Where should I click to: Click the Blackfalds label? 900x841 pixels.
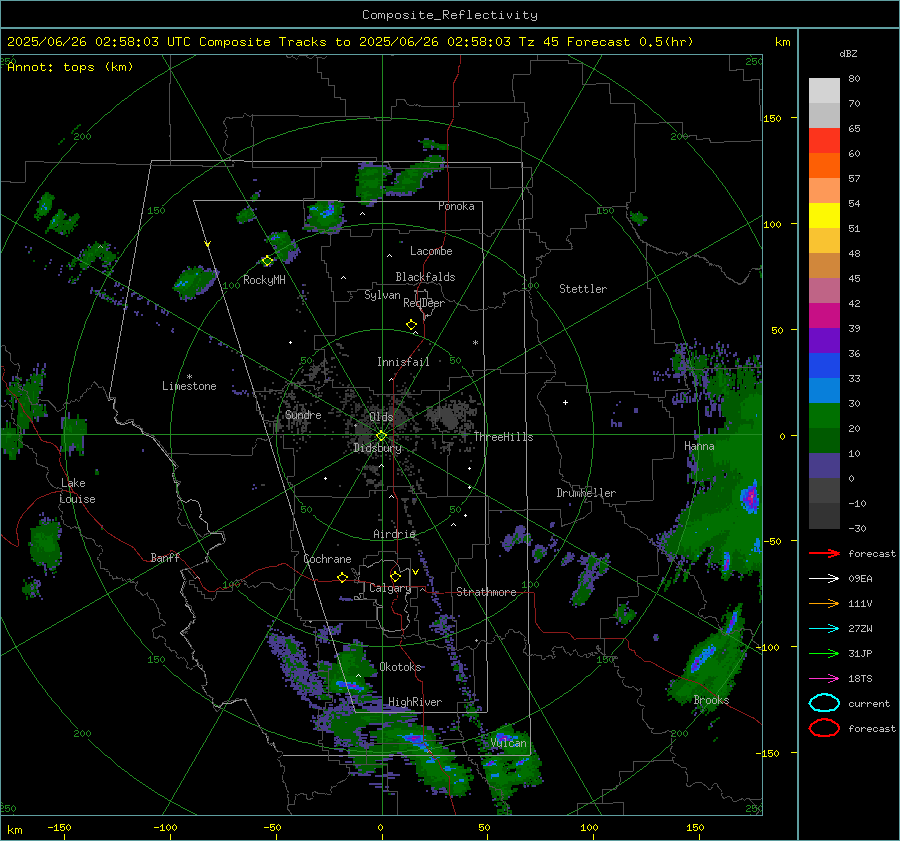click(x=425, y=277)
